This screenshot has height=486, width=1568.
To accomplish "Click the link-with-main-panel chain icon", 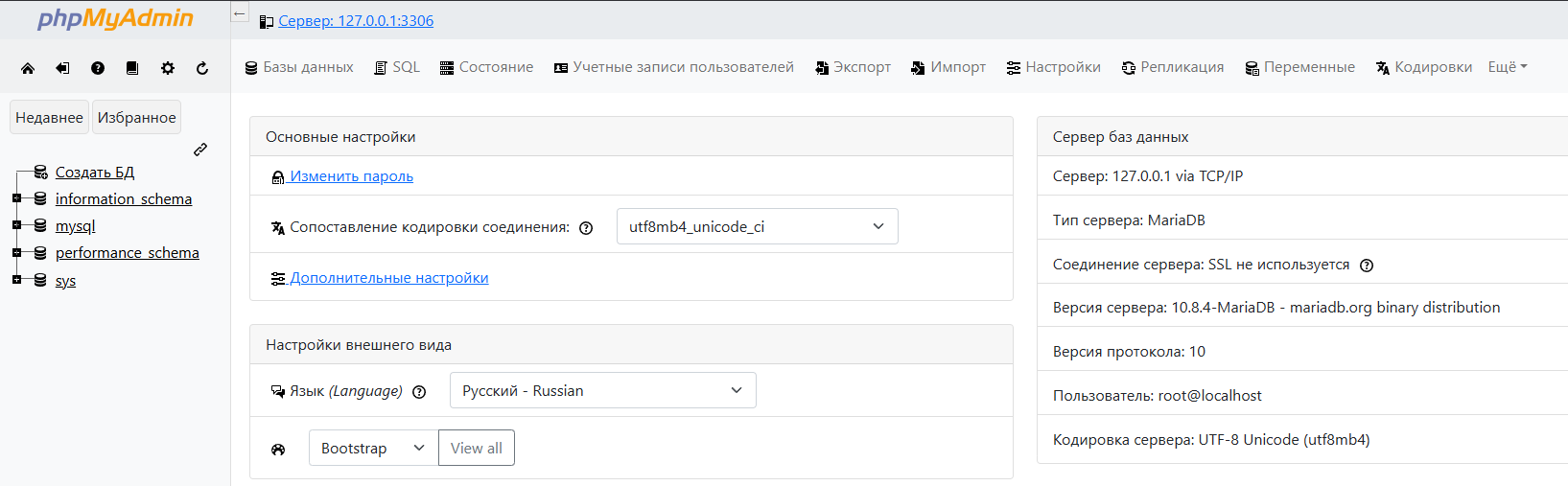I will tap(200, 150).
